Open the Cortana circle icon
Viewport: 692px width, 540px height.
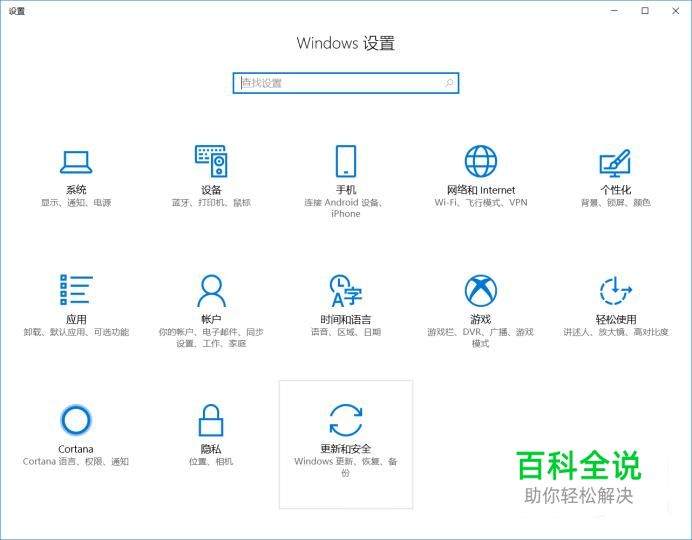coord(76,420)
